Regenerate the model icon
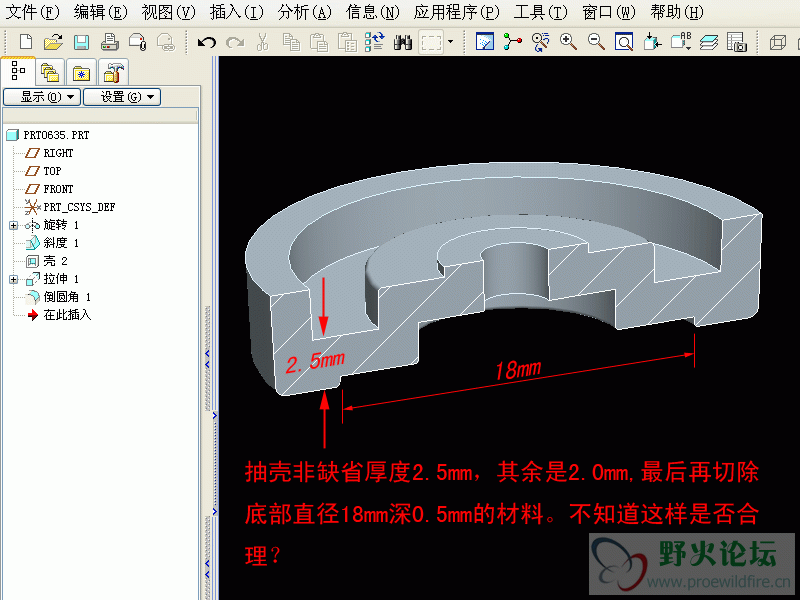The image size is (800, 600). 375,42
